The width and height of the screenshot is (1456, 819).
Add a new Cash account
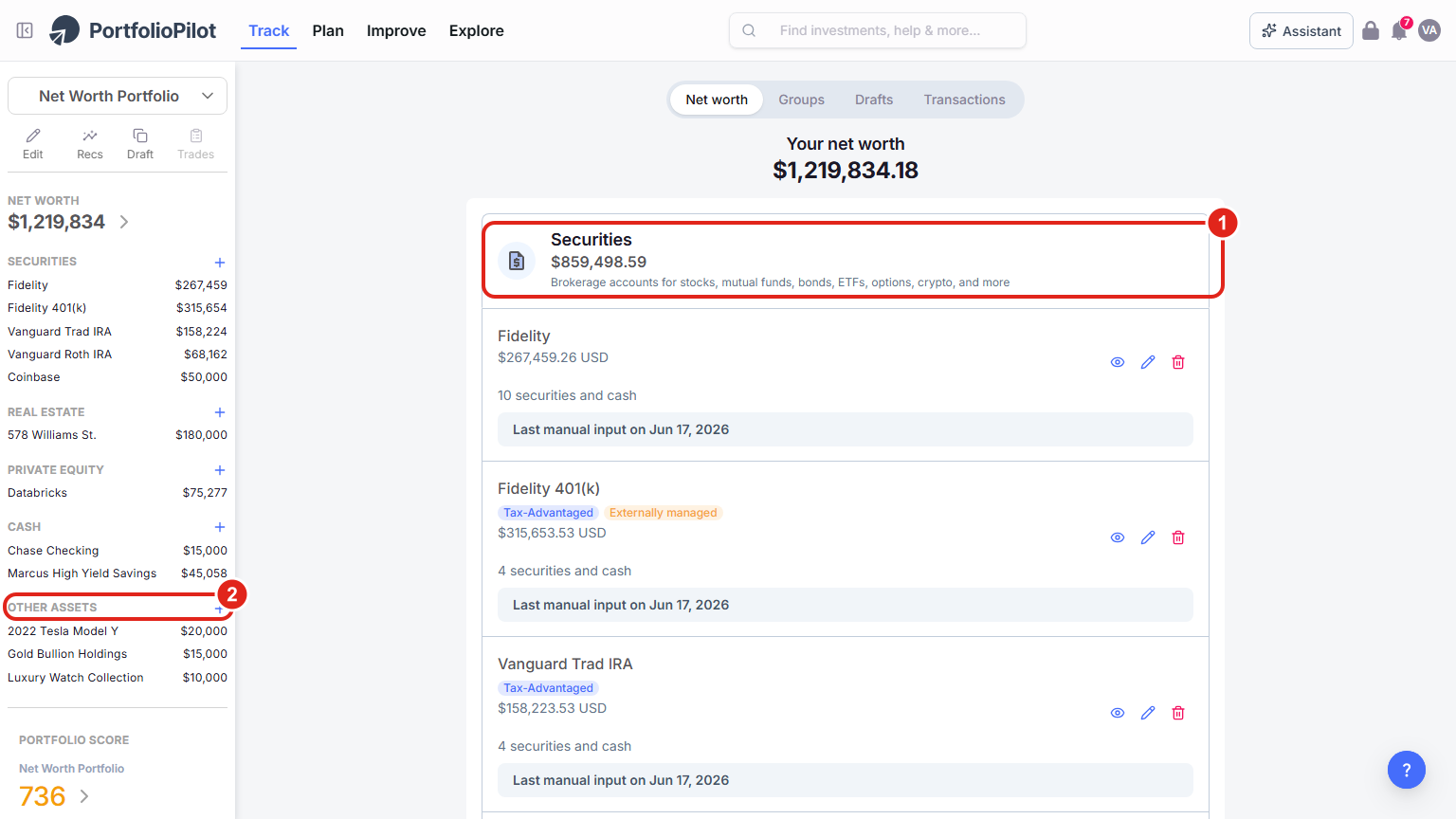(x=220, y=527)
